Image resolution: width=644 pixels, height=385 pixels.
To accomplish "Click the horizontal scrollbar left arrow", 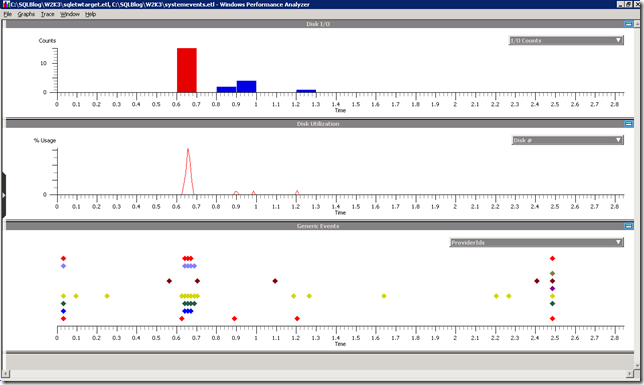I will (6, 373).
